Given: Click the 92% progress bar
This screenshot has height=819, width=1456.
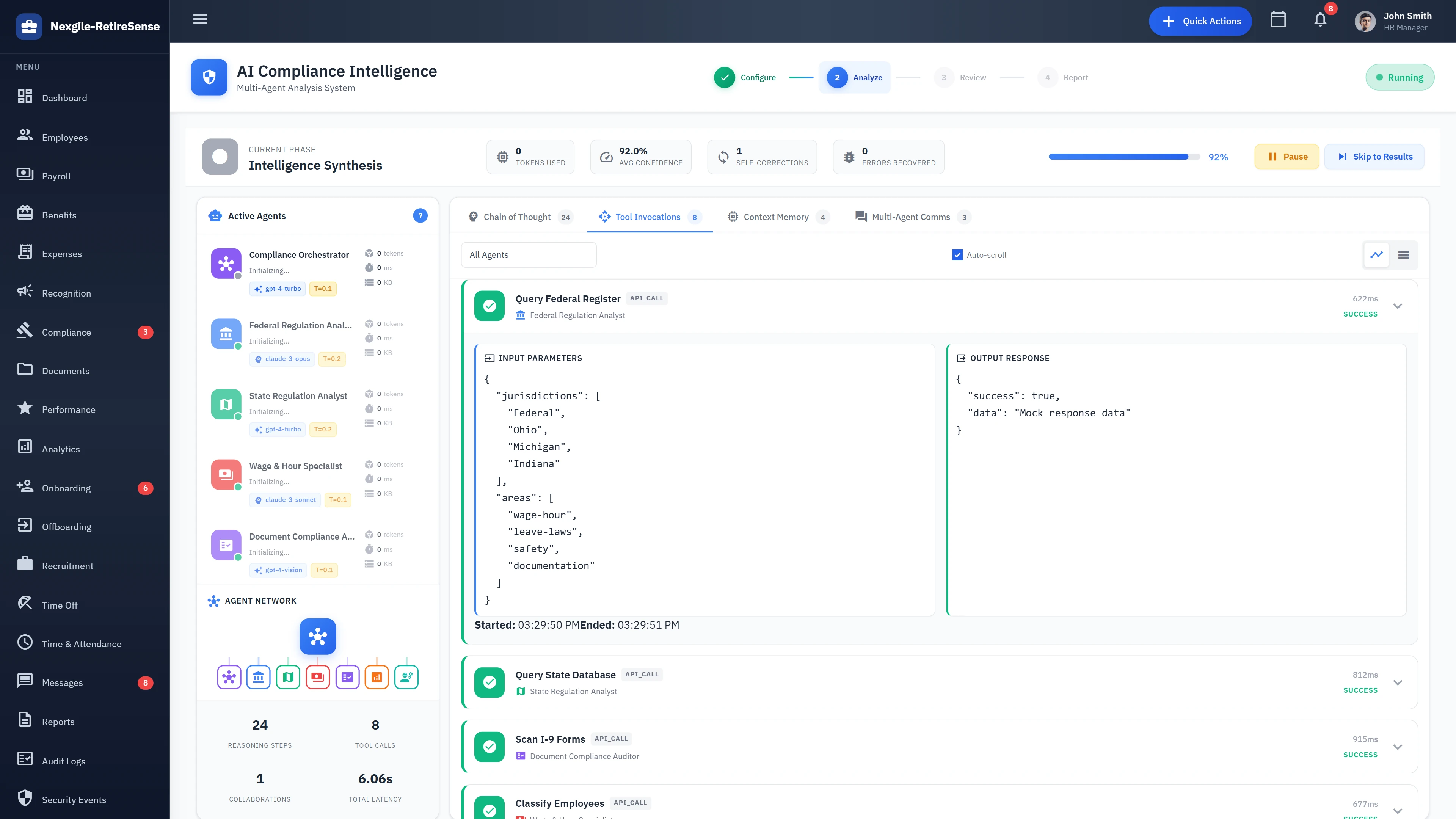Looking at the screenshot, I should coord(1122,157).
